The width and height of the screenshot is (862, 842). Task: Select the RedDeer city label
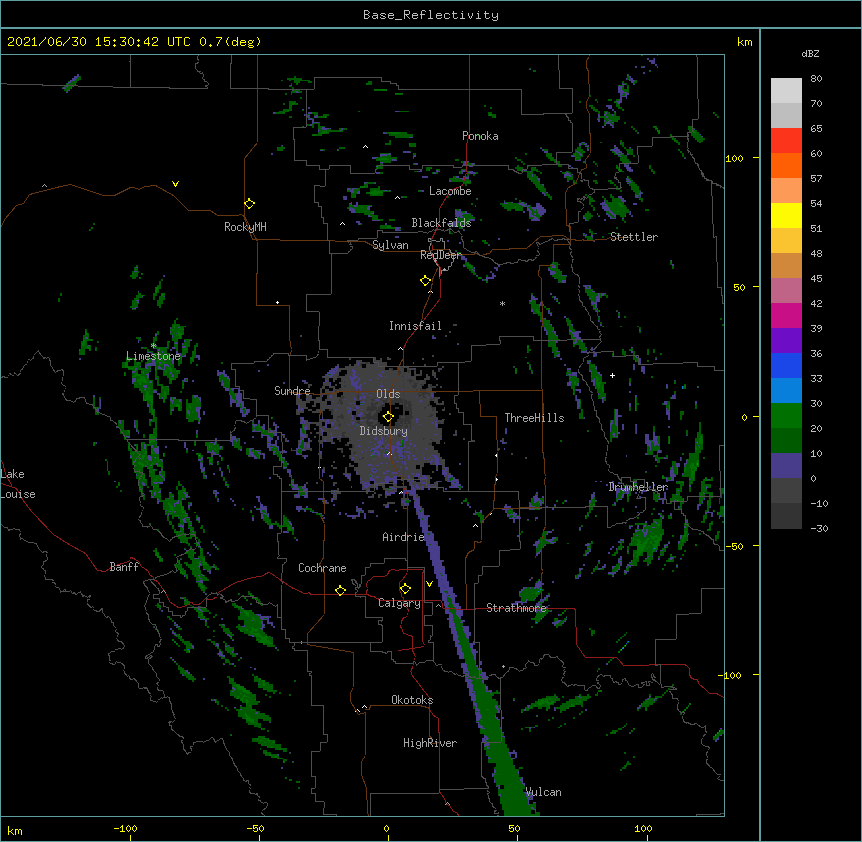440,255
